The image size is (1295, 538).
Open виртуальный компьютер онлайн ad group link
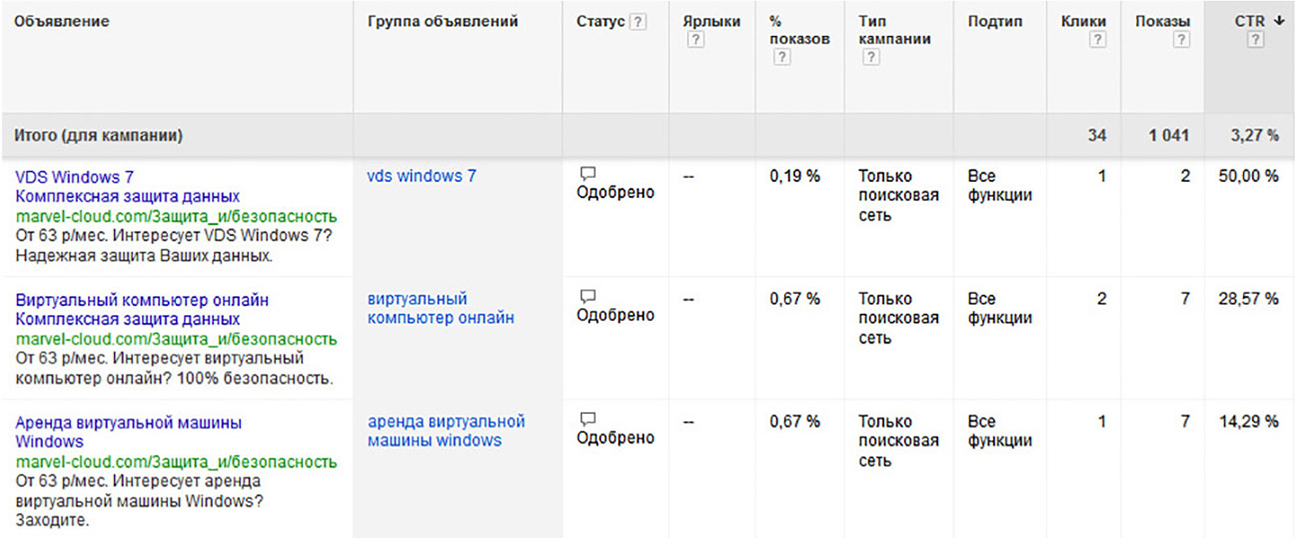(441, 308)
